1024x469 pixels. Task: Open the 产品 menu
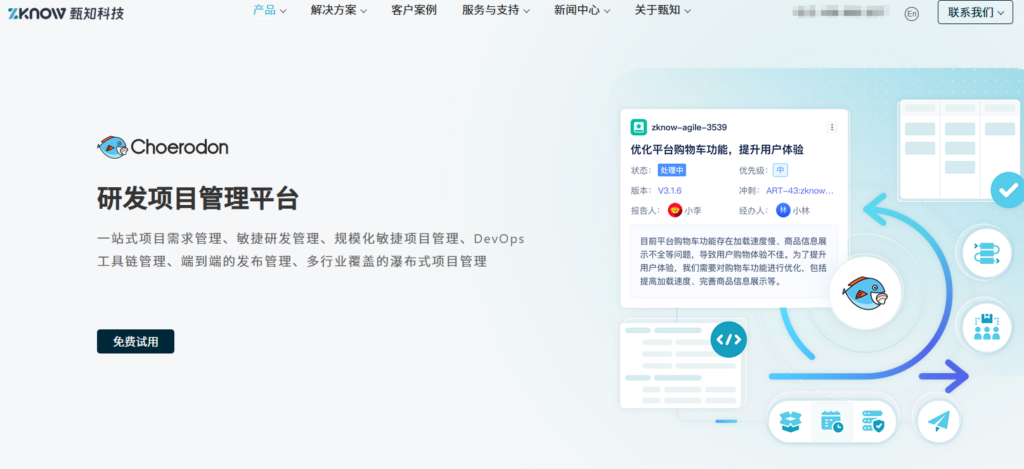[x=269, y=10]
